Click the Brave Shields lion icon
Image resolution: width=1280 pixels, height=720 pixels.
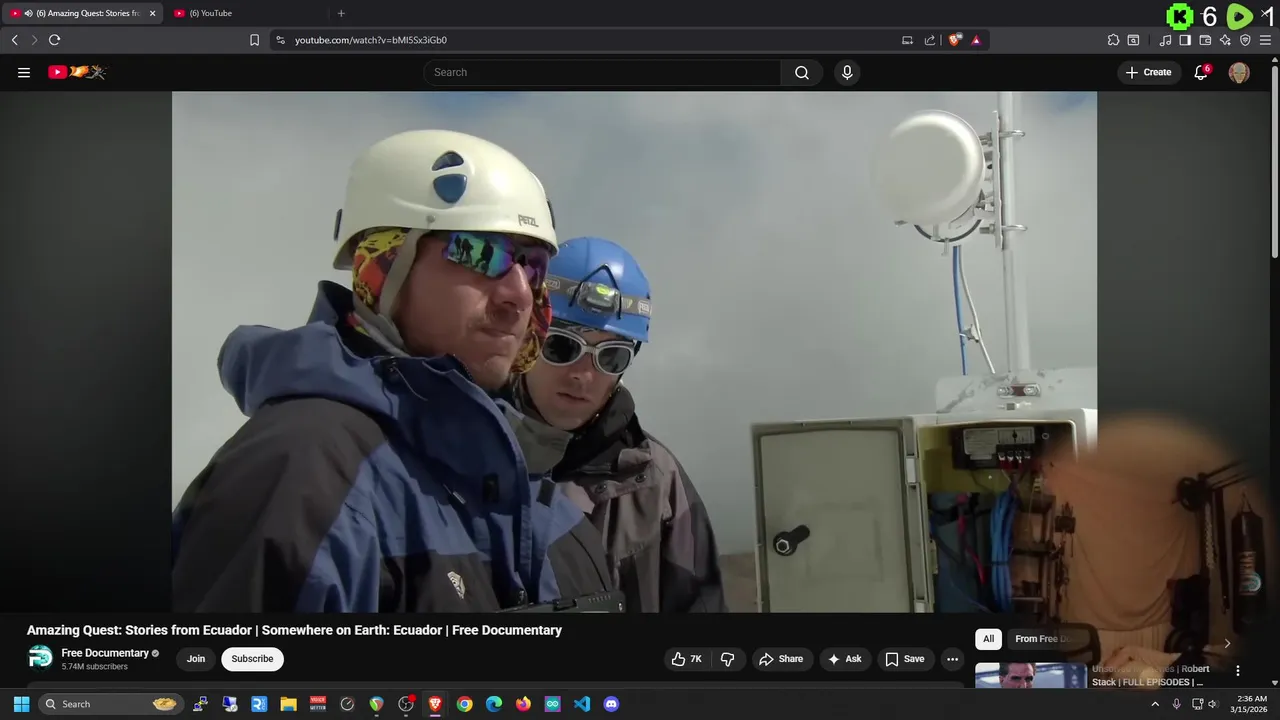coord(955,40)
